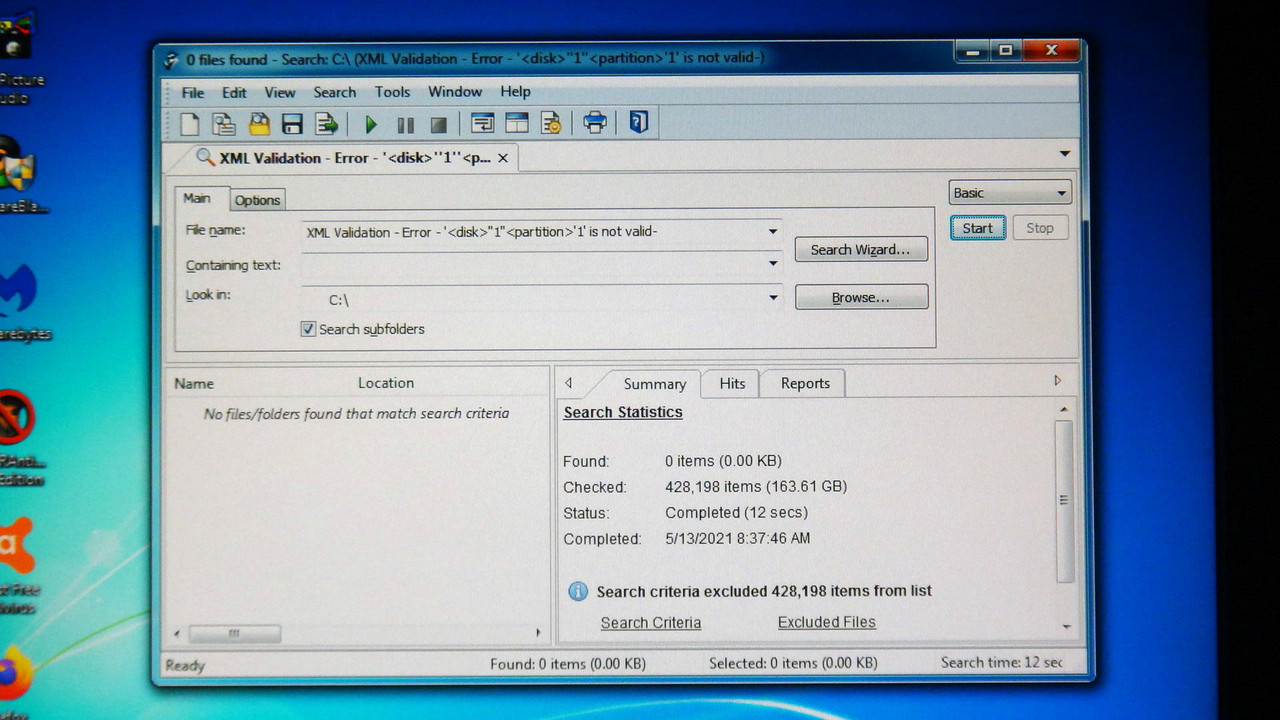
Task: Click the Start button
Action: pyautogui.click(x=977, y=228)
